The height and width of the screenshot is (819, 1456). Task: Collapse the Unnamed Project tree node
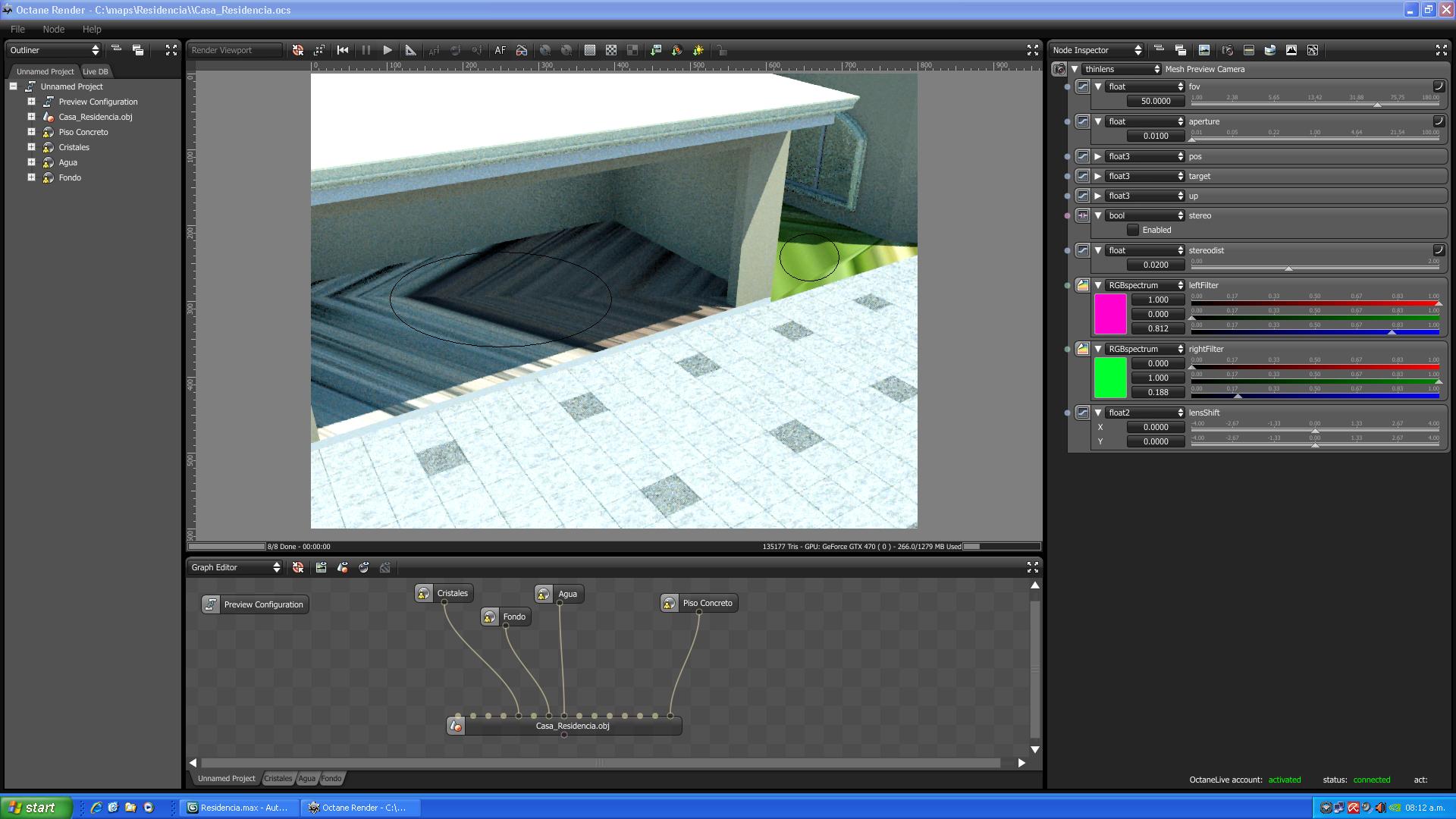(13, 86)
